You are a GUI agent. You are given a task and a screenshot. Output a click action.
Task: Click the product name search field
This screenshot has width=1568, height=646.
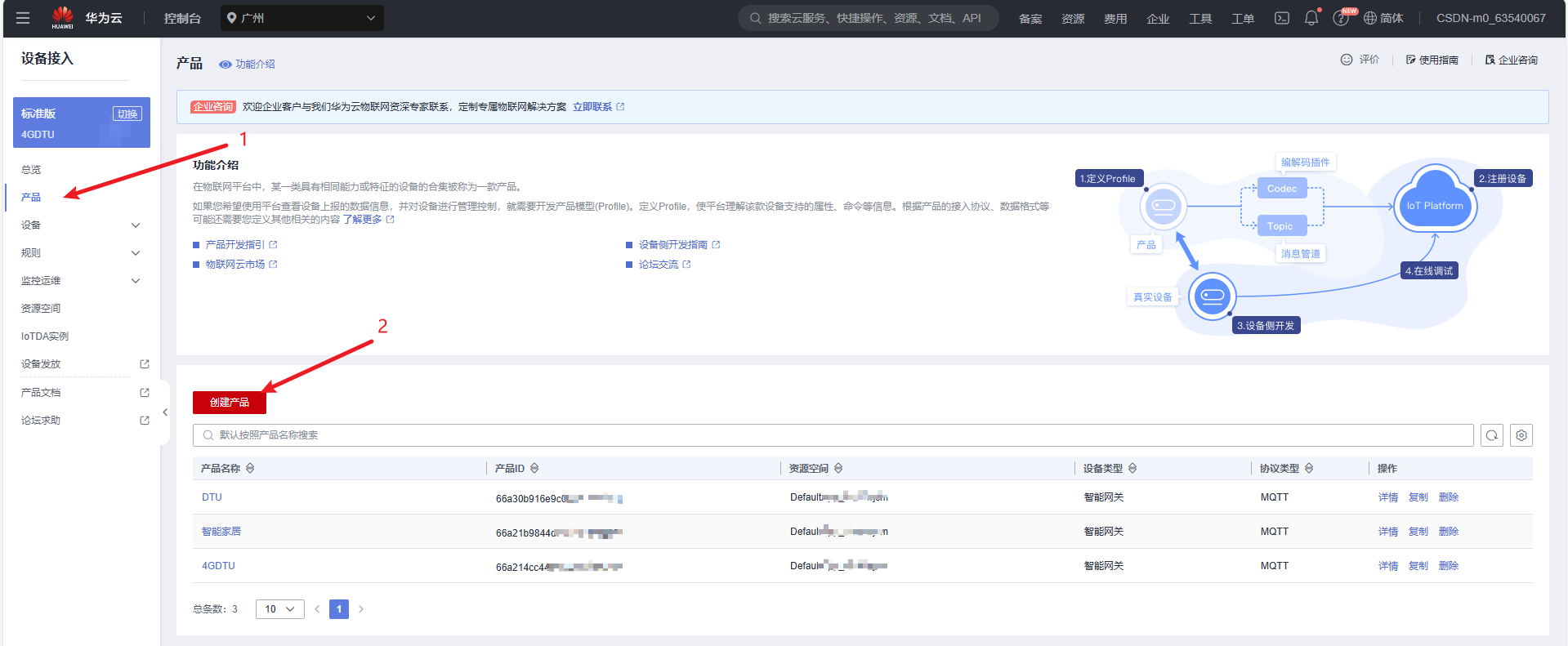833,435
